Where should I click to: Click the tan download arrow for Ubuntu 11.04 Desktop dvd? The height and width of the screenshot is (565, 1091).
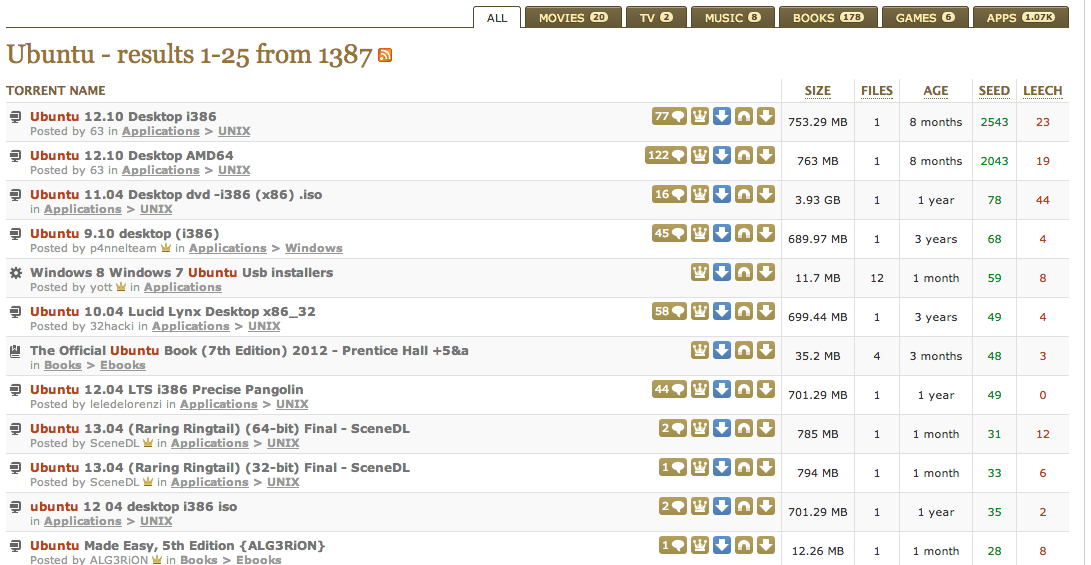tap(766, 194)
